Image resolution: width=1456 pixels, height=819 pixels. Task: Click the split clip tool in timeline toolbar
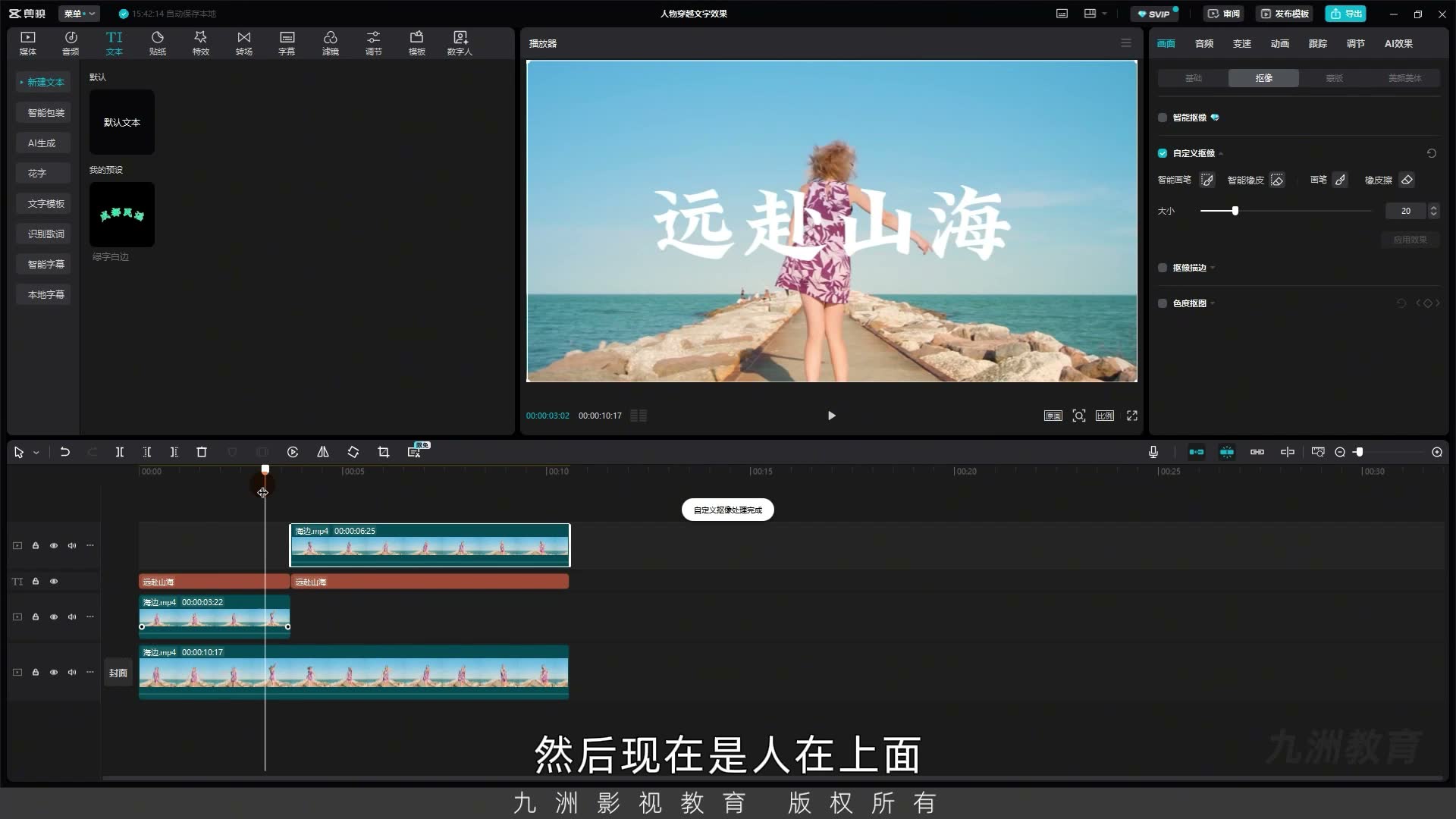(120, 452)
